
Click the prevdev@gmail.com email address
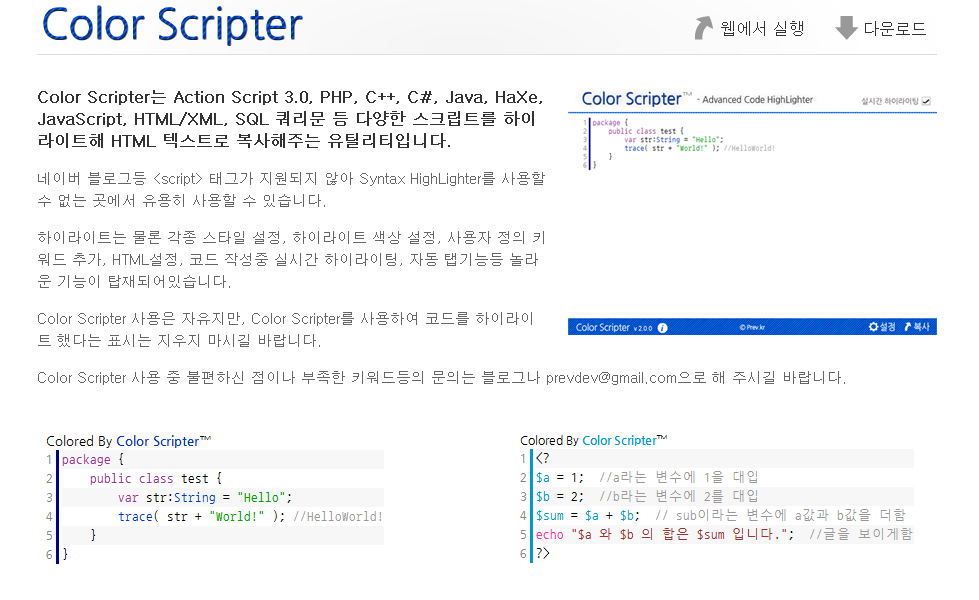[x=611, y=378]
